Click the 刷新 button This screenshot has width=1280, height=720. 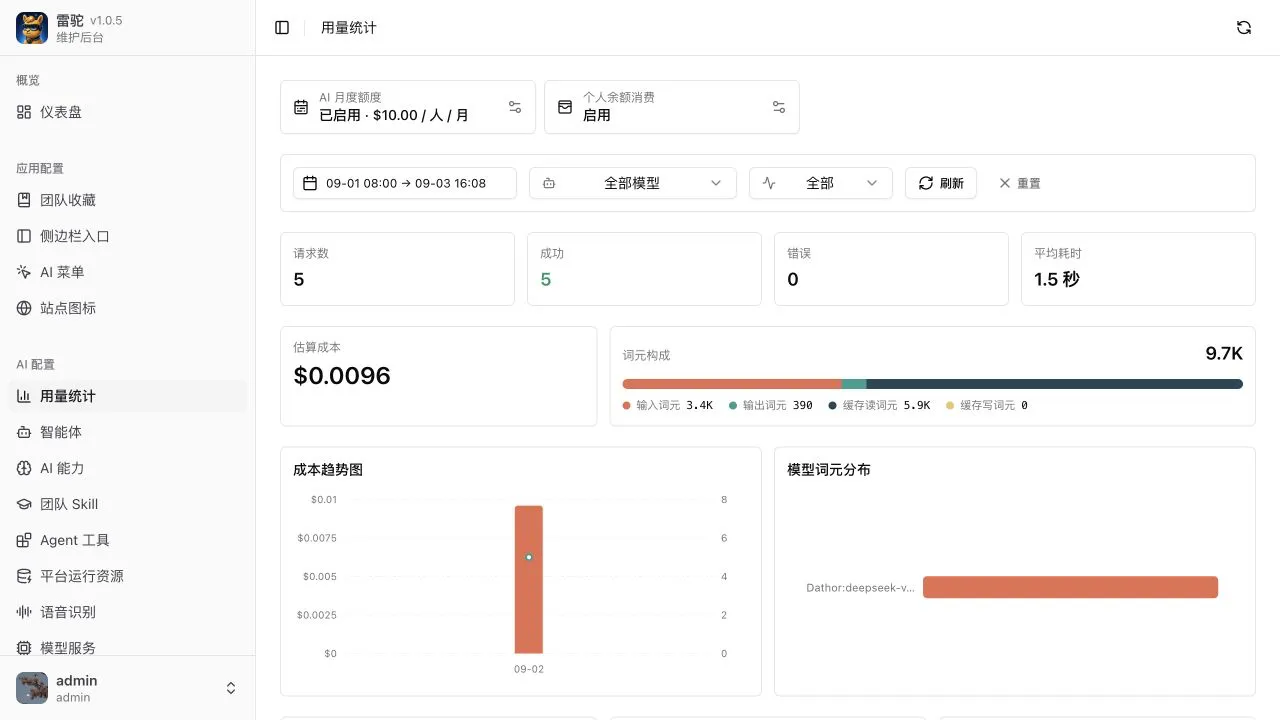coord(941,183)
